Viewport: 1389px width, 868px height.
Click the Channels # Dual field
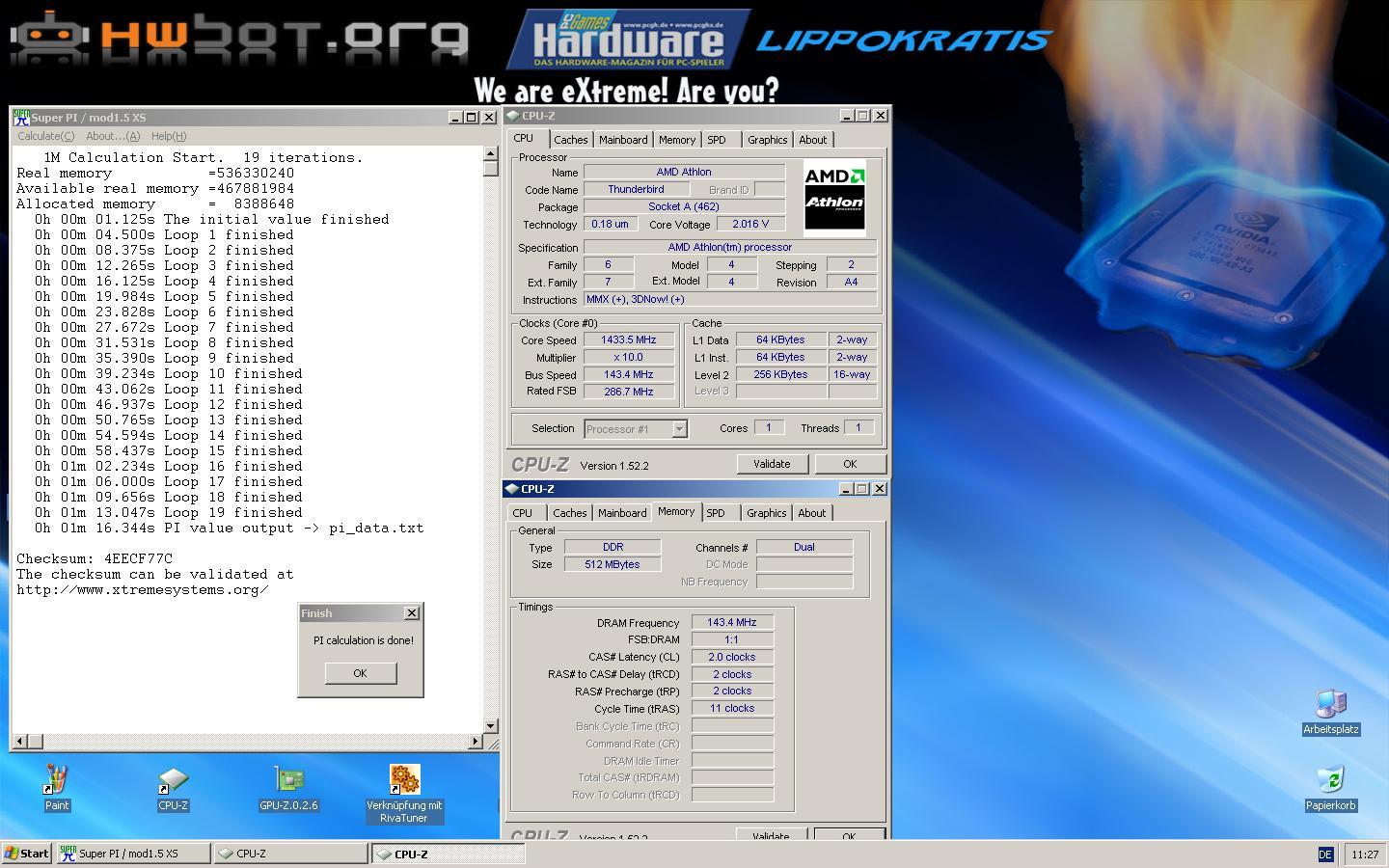804,547
